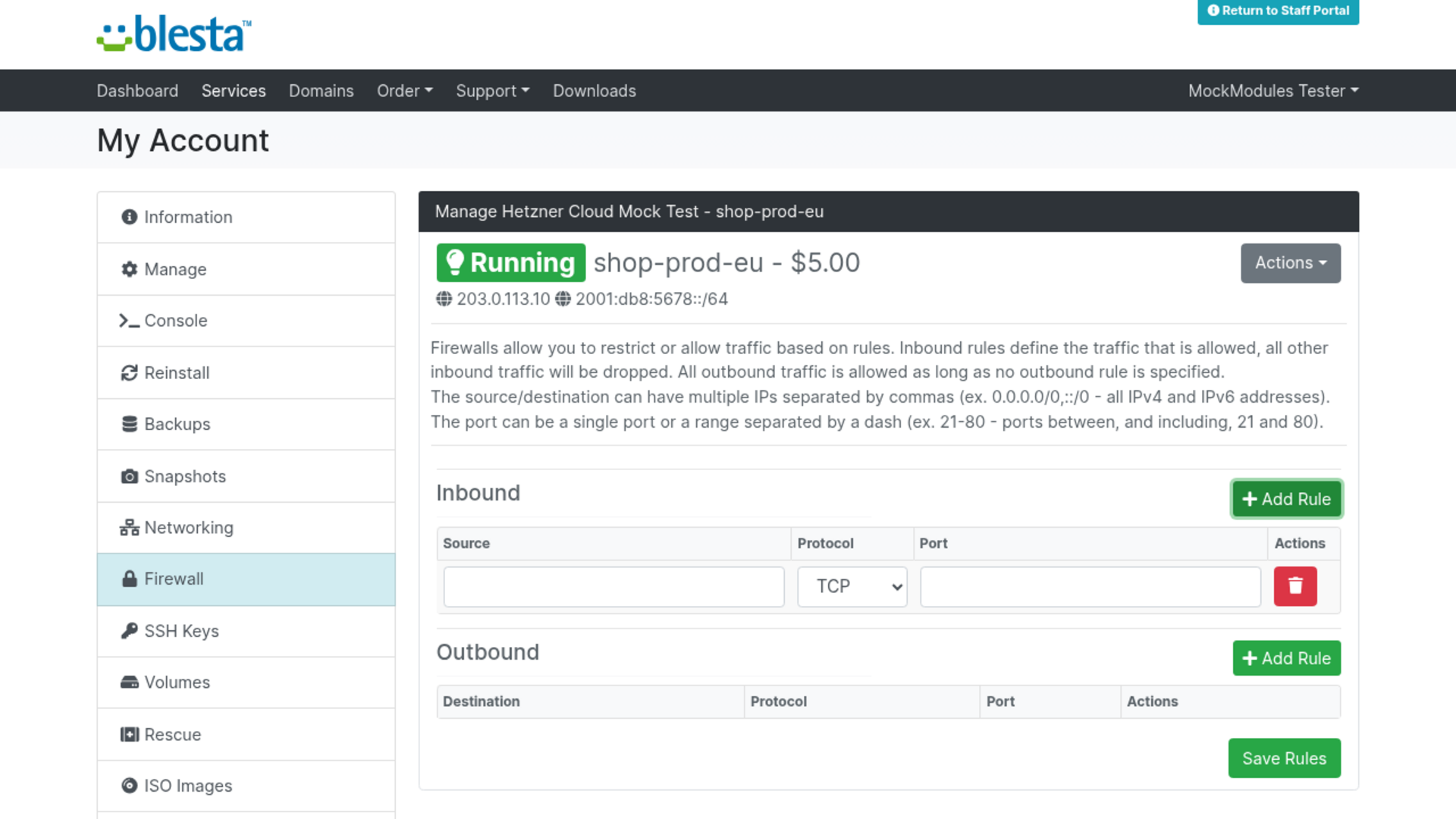Click the shop-prod-eu - $5.00 title
The image size is (1456, 819).
pyautogui.click(x=726, y=262)
